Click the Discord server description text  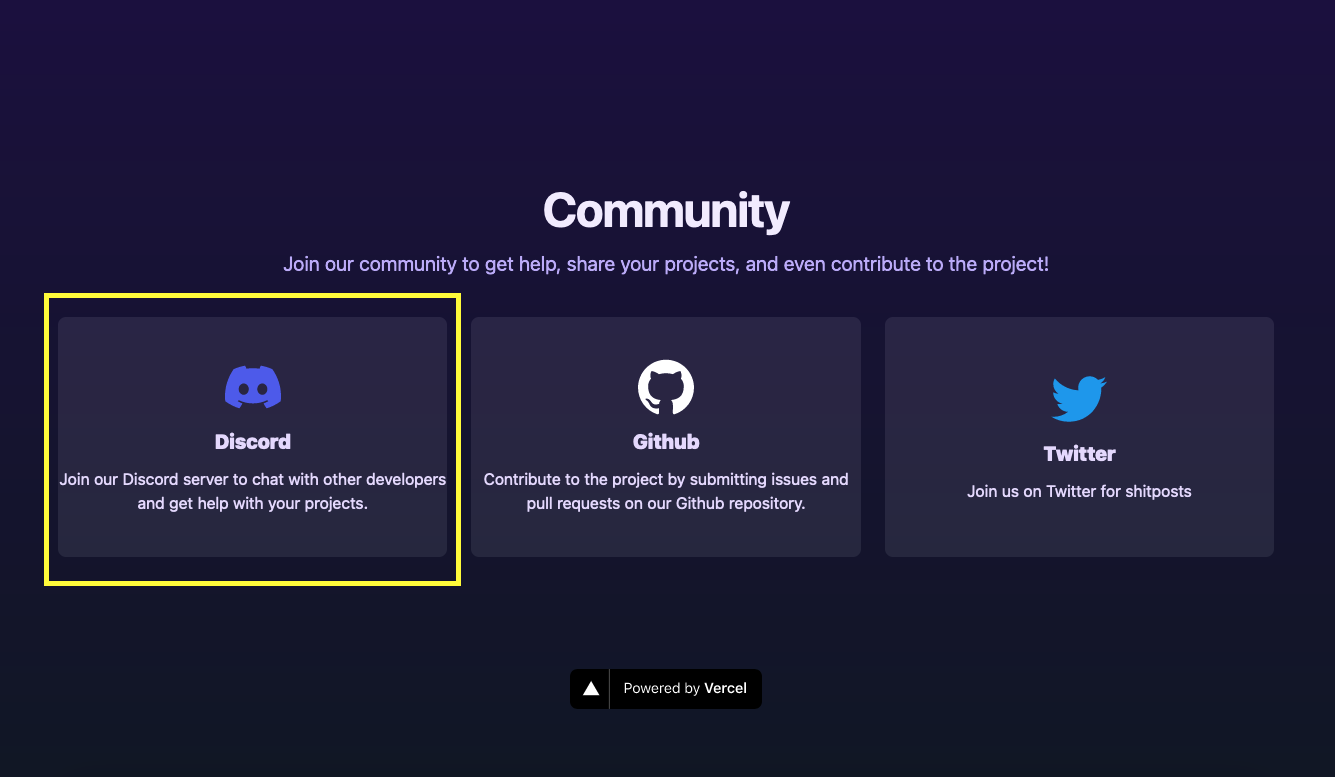tap(253, 491)
